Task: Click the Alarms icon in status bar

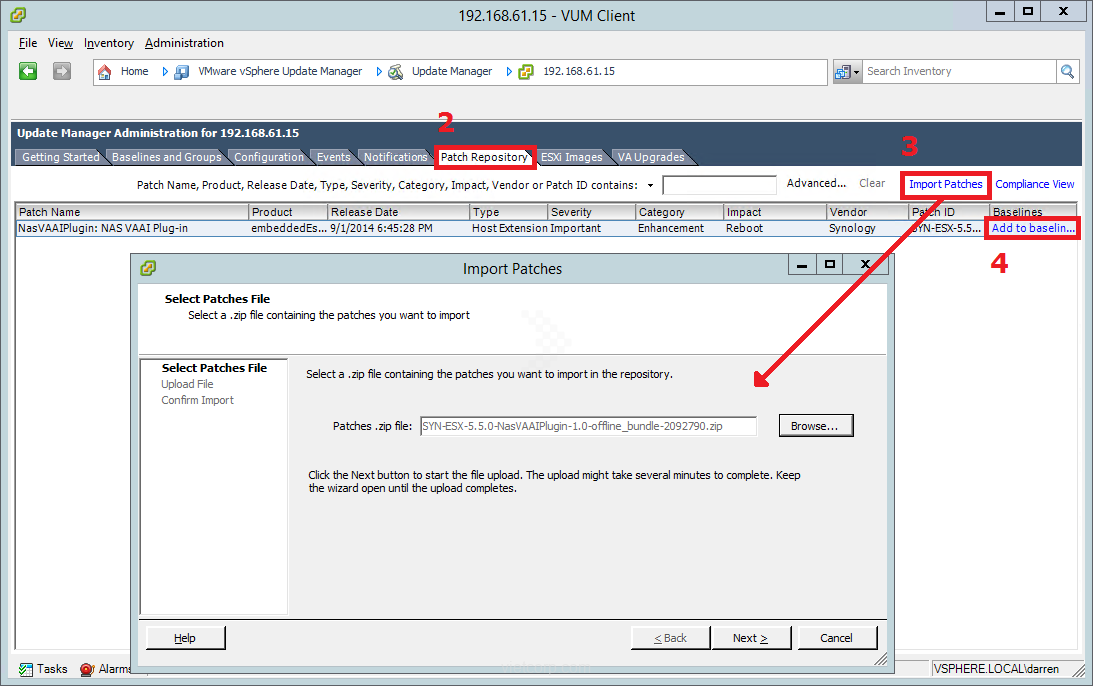Action: coord(87,669)
